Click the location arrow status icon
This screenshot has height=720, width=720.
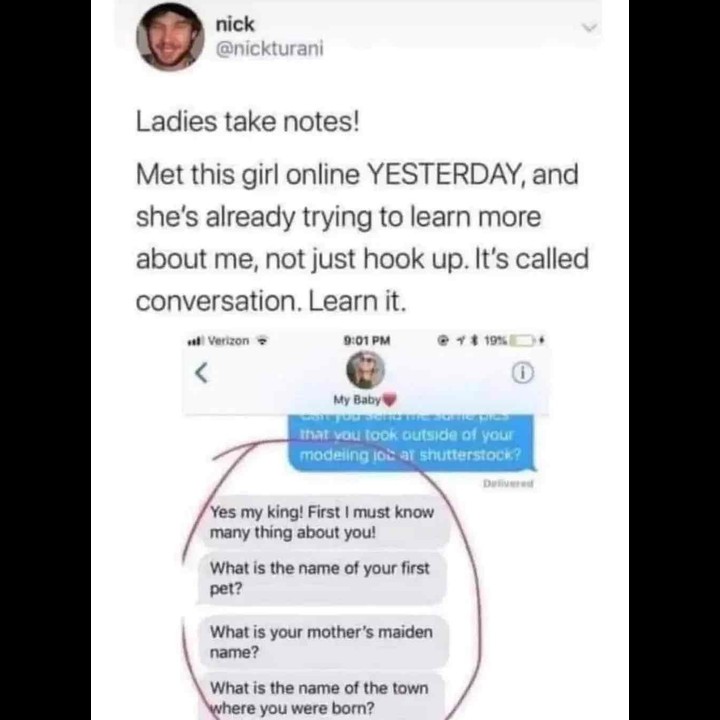point(460,341)
